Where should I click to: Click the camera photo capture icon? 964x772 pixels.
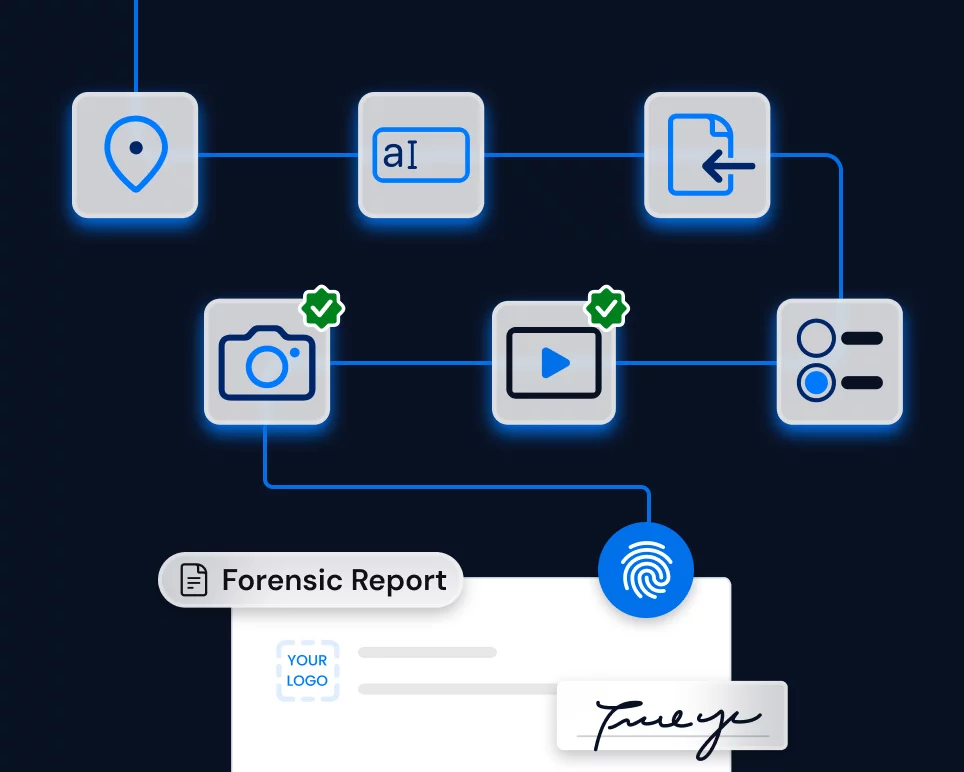coord(267,362)
